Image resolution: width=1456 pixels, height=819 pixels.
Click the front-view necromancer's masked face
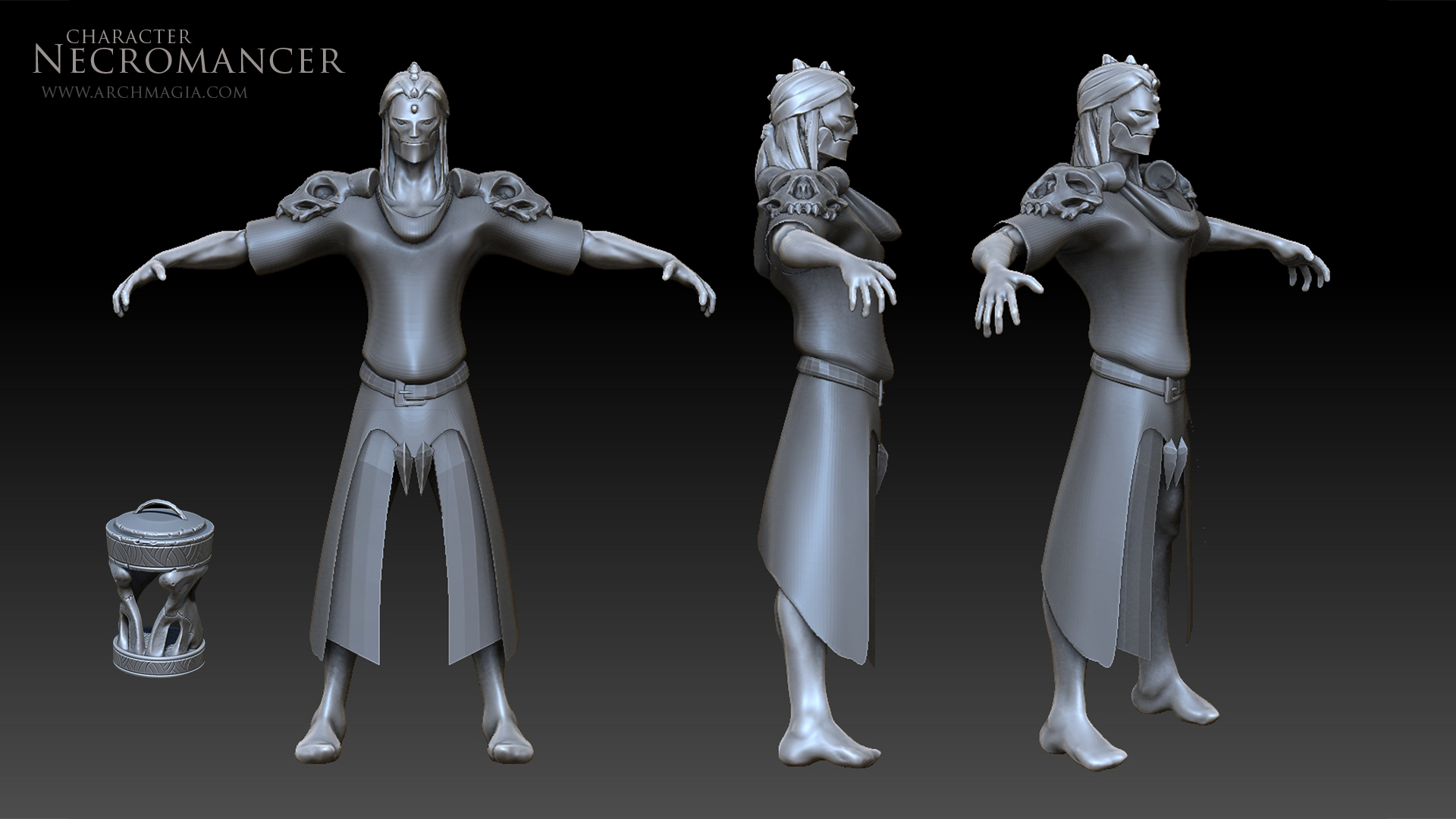(415, 133)
